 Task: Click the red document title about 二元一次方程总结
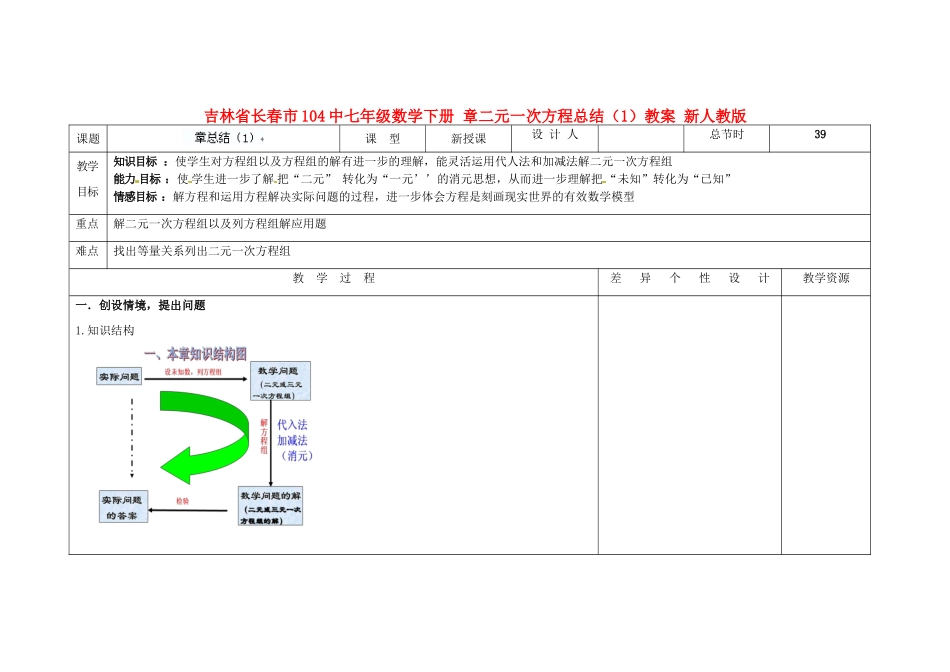coord(475,116)
